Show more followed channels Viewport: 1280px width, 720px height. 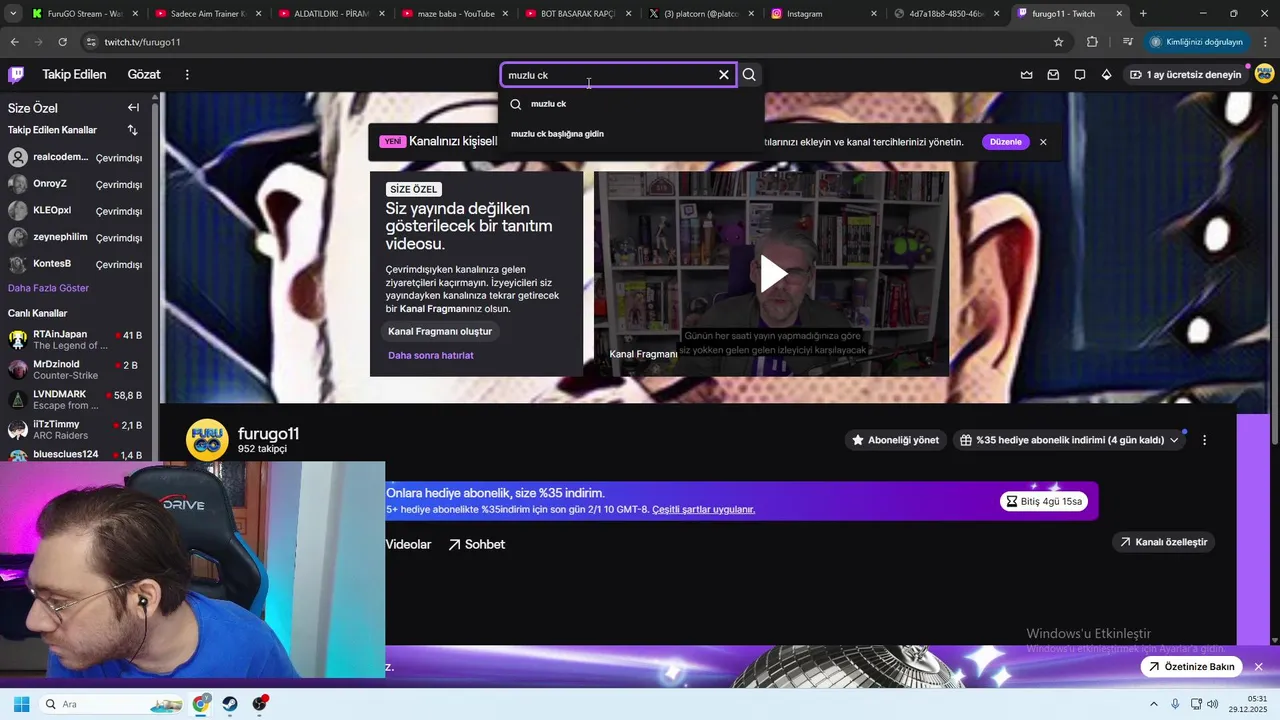coord(49,288)
